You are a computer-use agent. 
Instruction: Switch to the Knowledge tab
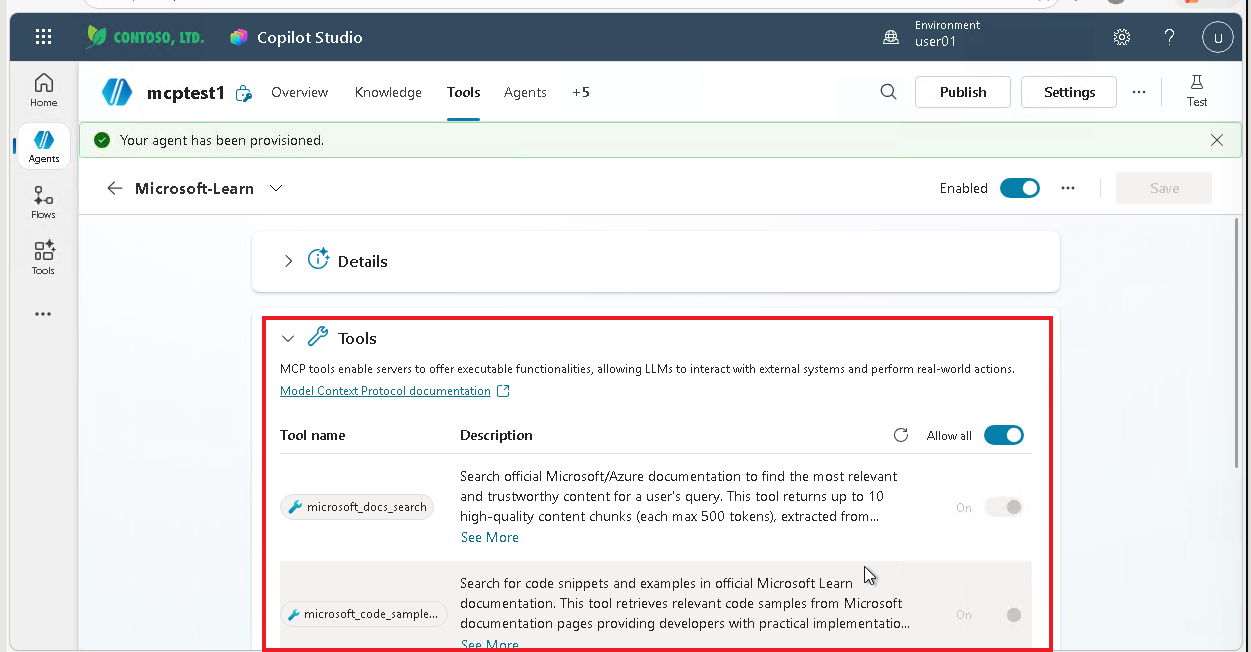tap(388, 92)
